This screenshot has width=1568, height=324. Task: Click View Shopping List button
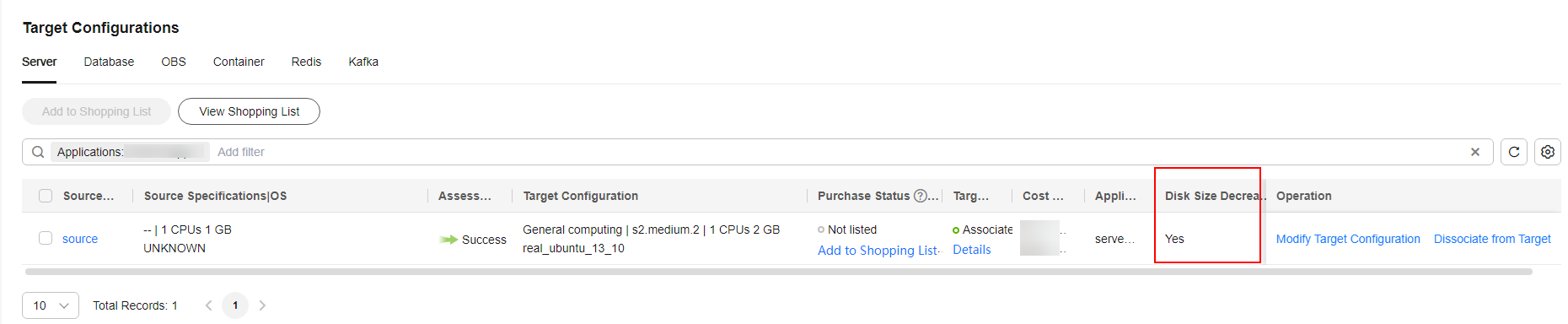(x=249, y=111)
